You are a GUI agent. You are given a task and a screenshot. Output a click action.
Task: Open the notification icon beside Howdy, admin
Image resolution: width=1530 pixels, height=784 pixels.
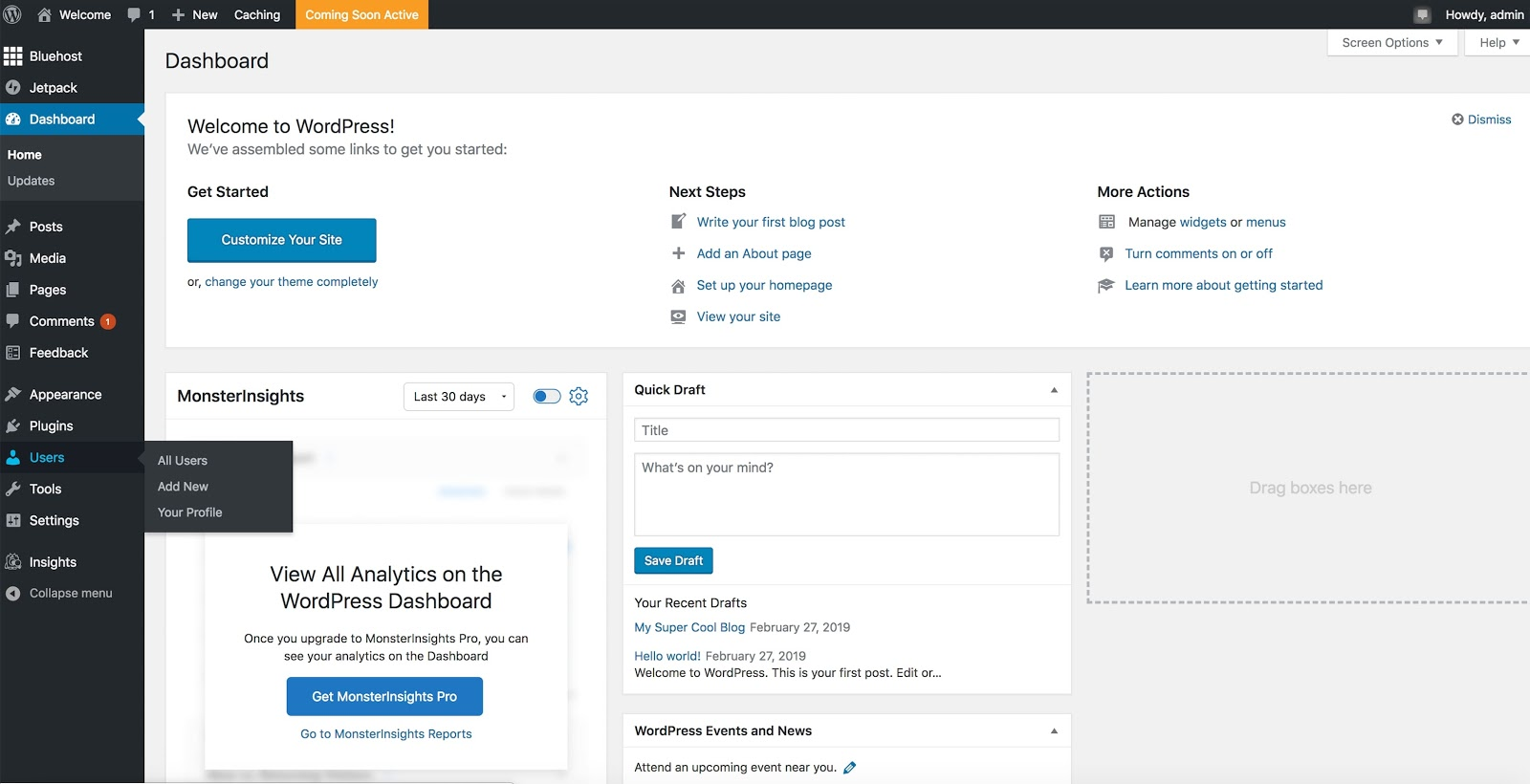pyautogui.click(x=1422, y=14)
